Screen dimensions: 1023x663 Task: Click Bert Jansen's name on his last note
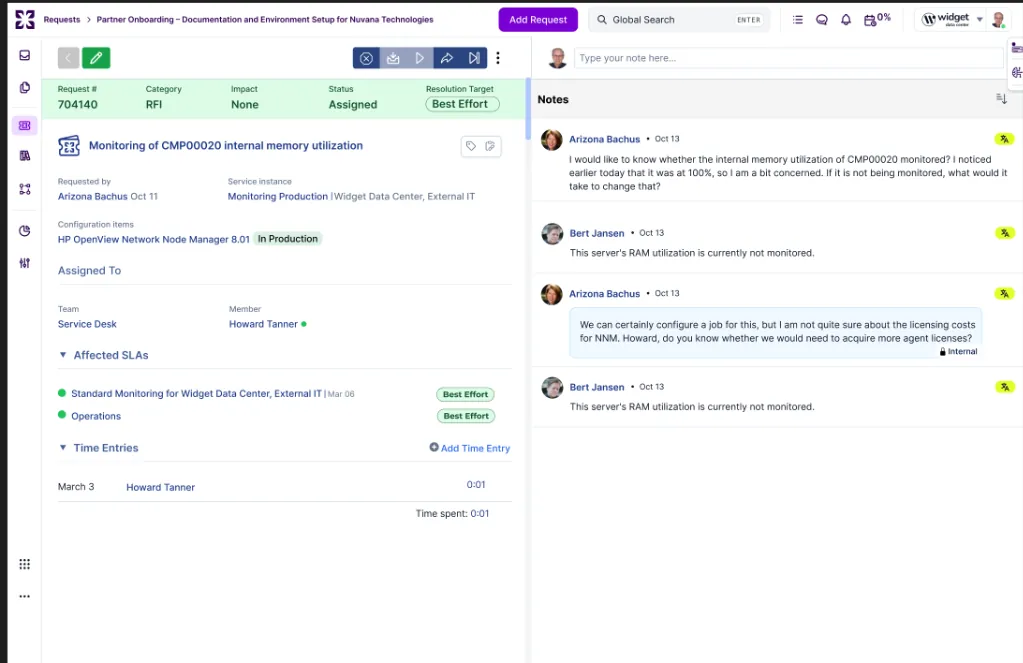click(597, 387)
